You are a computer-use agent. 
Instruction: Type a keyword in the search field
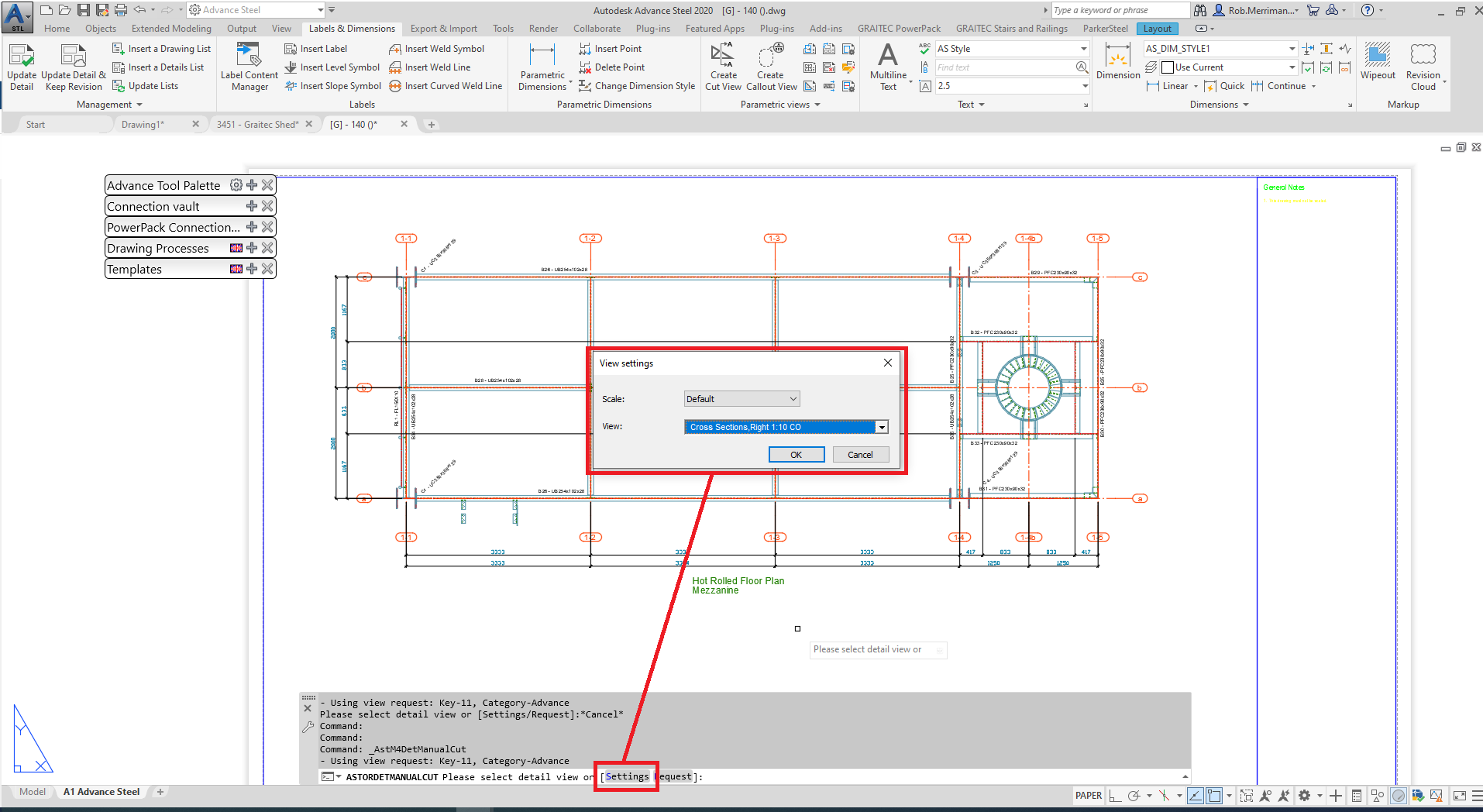tap(1118, 10)
